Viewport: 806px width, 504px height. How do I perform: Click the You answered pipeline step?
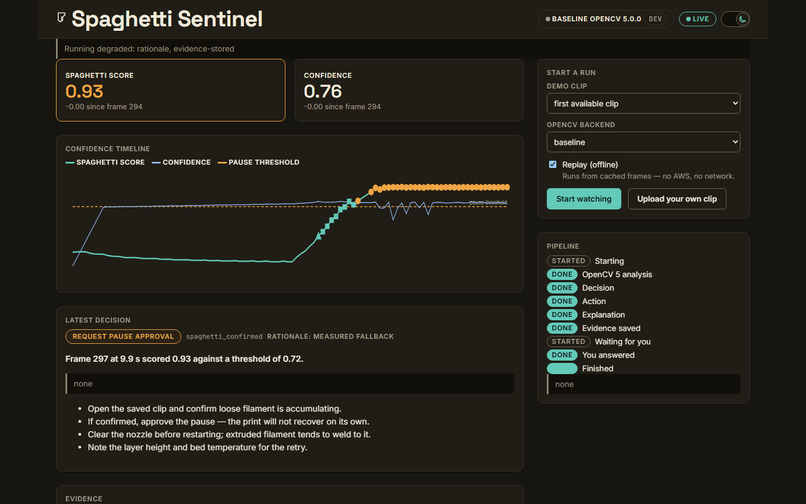tap(608, 355)
